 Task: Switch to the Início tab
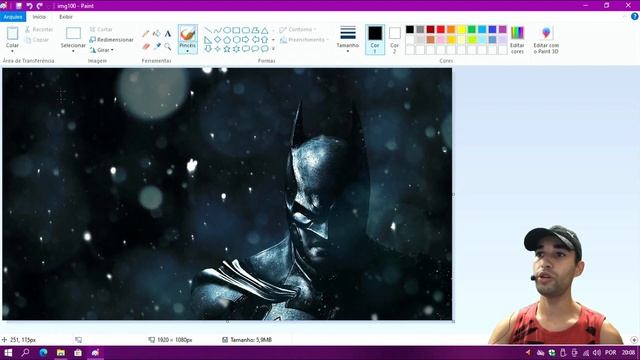[39, 17]
